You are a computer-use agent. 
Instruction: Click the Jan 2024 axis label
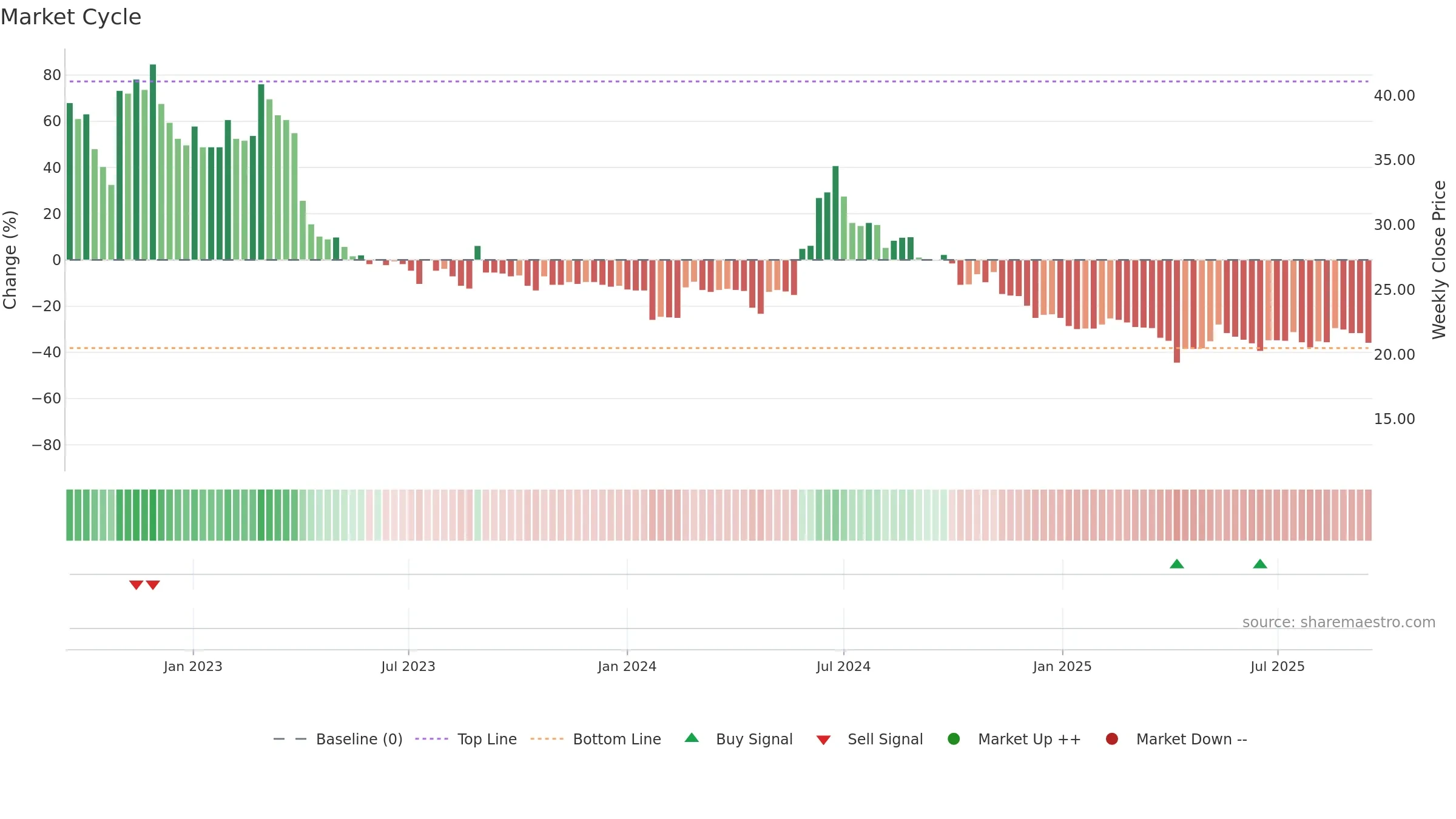point(627,667)
